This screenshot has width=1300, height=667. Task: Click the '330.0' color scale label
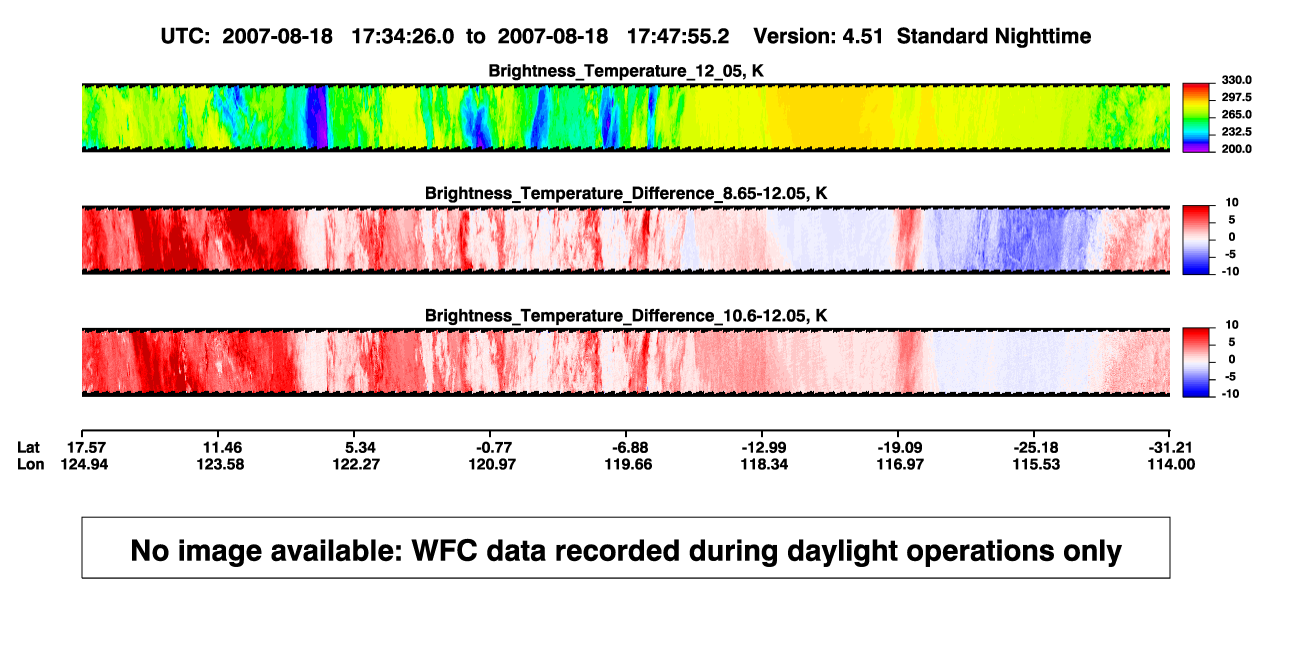[1236, 80]
